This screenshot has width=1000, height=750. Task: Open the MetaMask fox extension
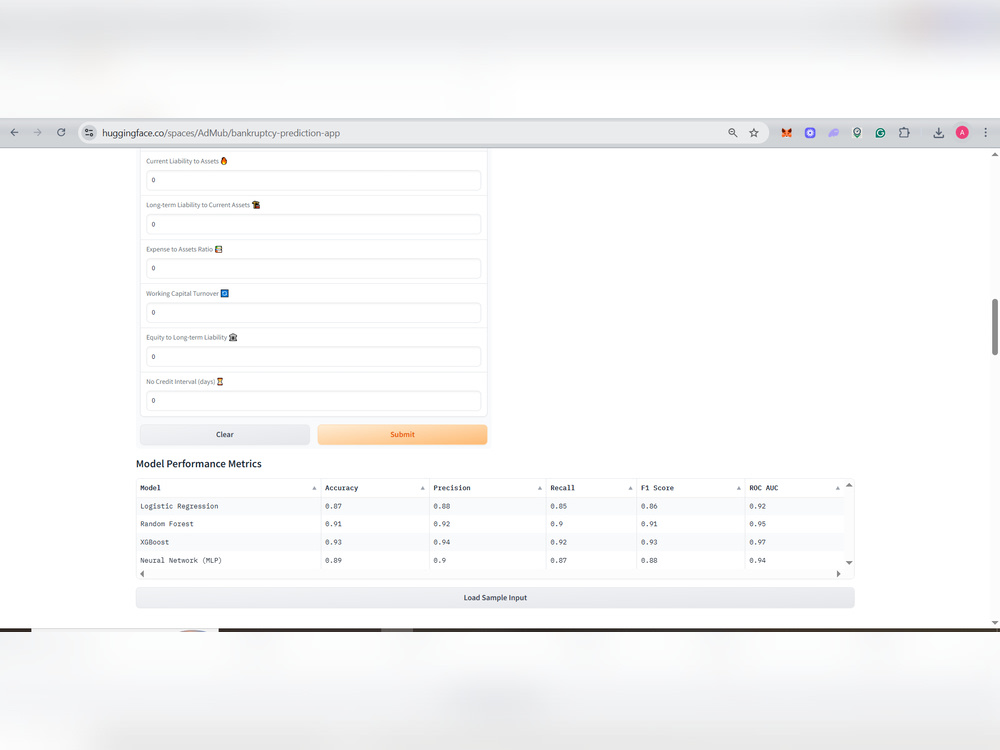(786, 133)
